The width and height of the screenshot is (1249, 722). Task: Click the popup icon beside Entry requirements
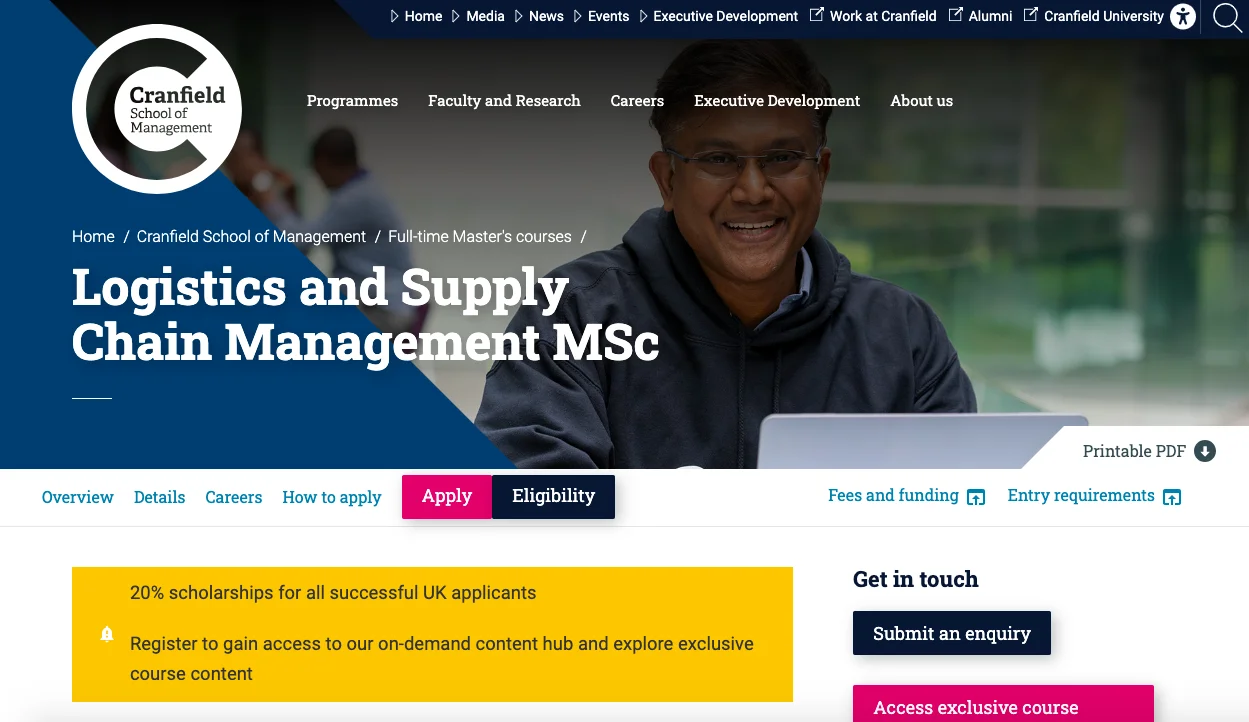(x=1172, y=497)
